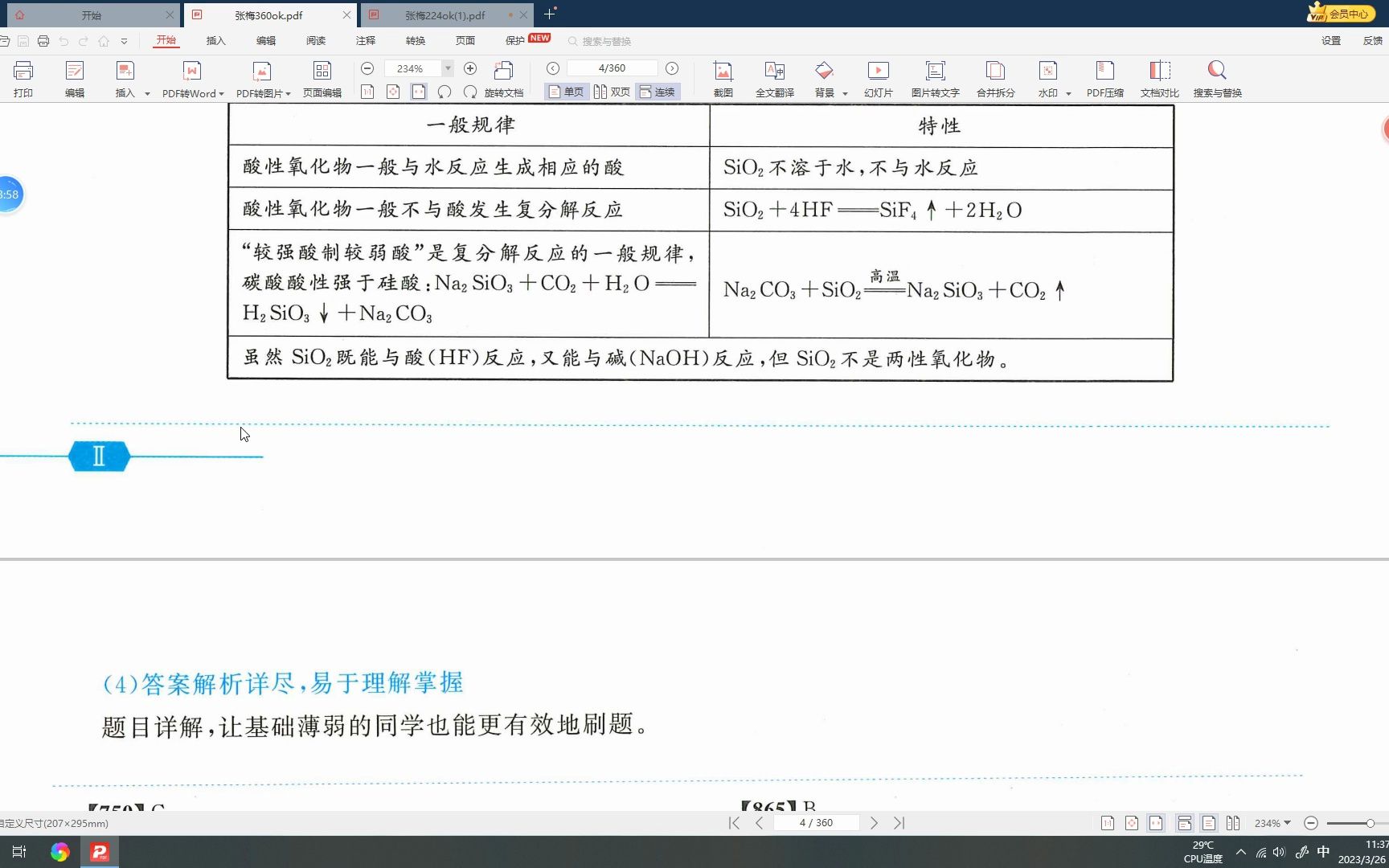Expand the Insert (插入) dropdown arrow
The image size is (1389, 868).
click(147, 94)
